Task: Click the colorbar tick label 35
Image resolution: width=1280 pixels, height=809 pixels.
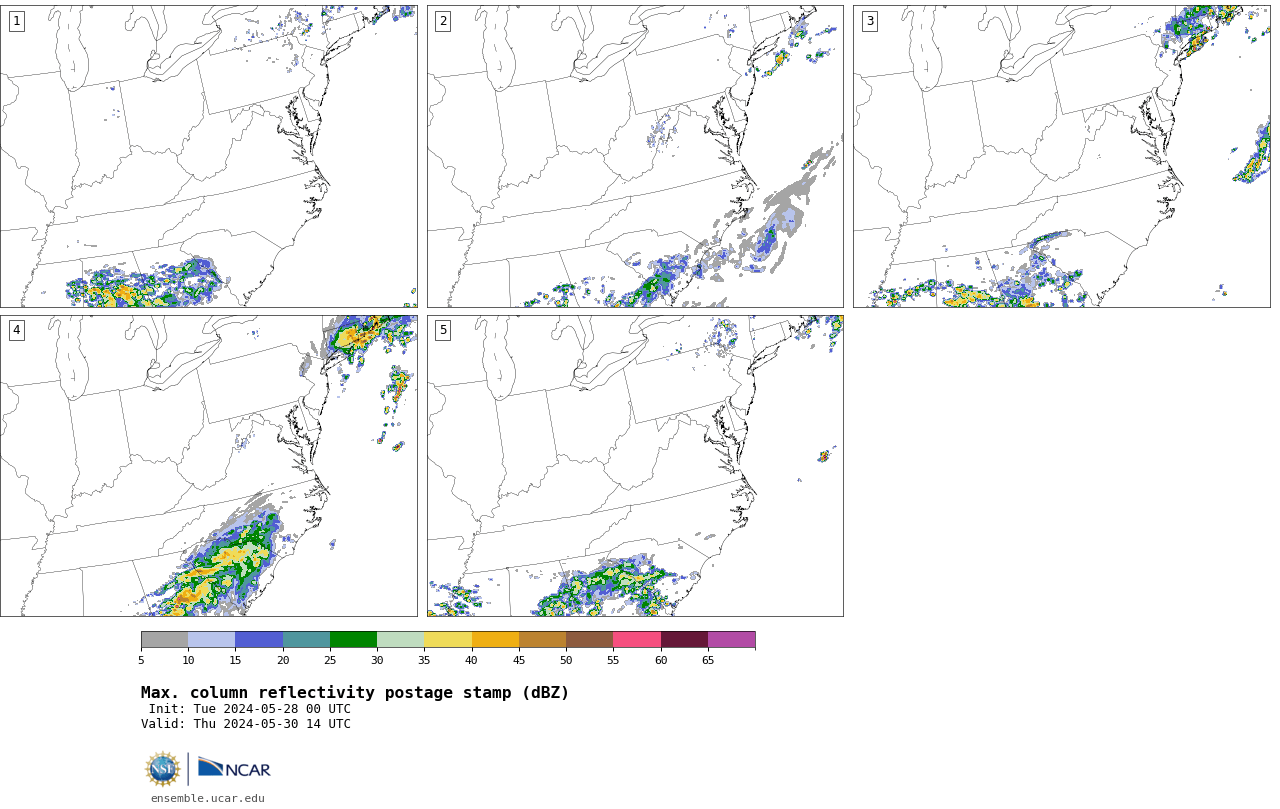Action: pyautogui.click(x=424, y=660)
